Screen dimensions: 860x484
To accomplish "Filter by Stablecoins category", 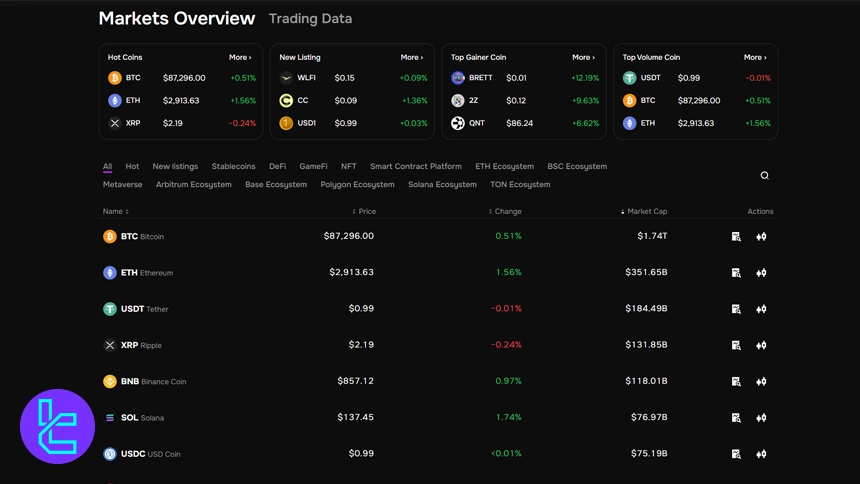I will pyautogui.click(x=234, y=166).
